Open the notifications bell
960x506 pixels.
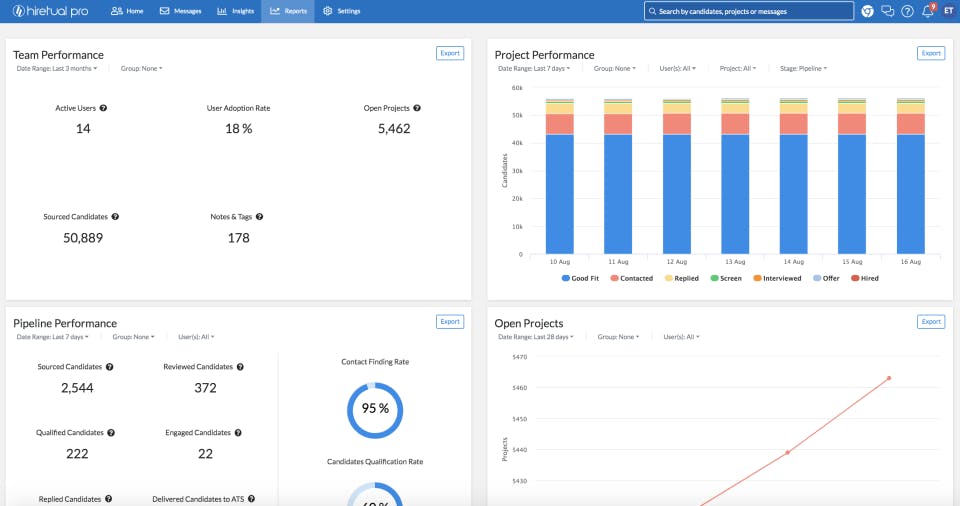[x=927, y=11]
